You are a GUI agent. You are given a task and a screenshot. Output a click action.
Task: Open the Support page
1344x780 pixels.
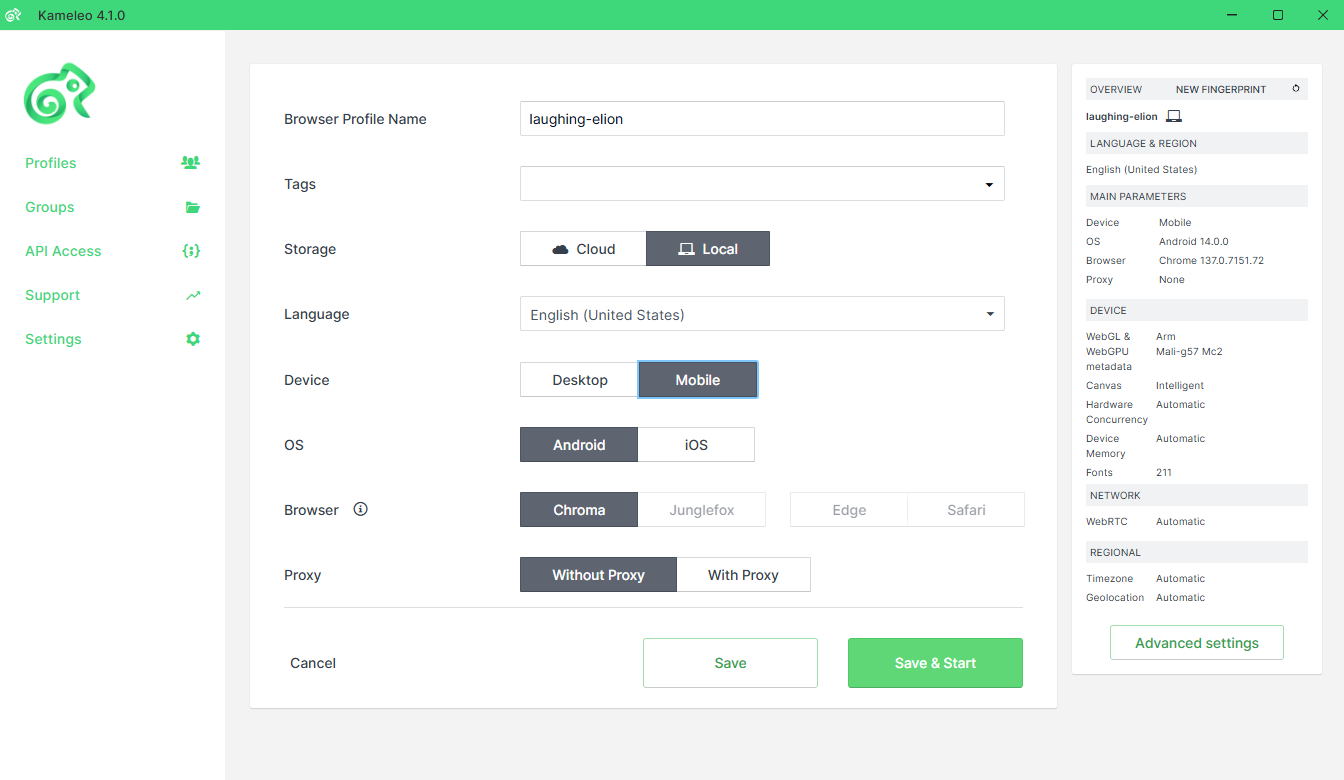[x=52, y=295]
